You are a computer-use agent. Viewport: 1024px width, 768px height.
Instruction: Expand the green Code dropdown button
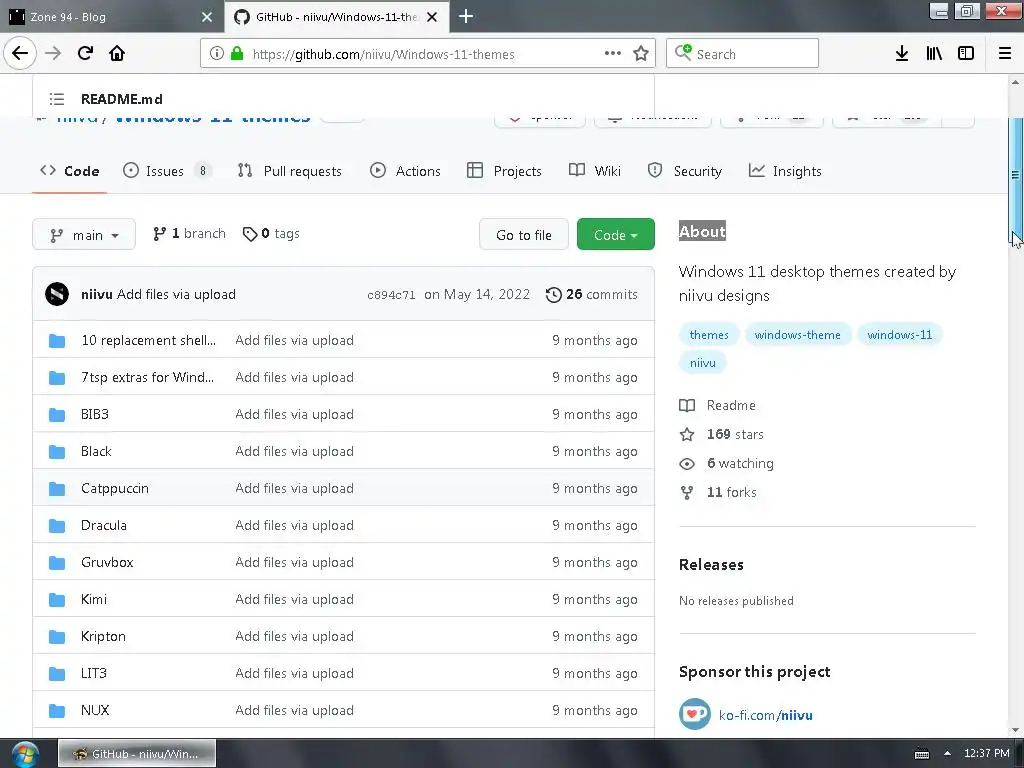615,234
